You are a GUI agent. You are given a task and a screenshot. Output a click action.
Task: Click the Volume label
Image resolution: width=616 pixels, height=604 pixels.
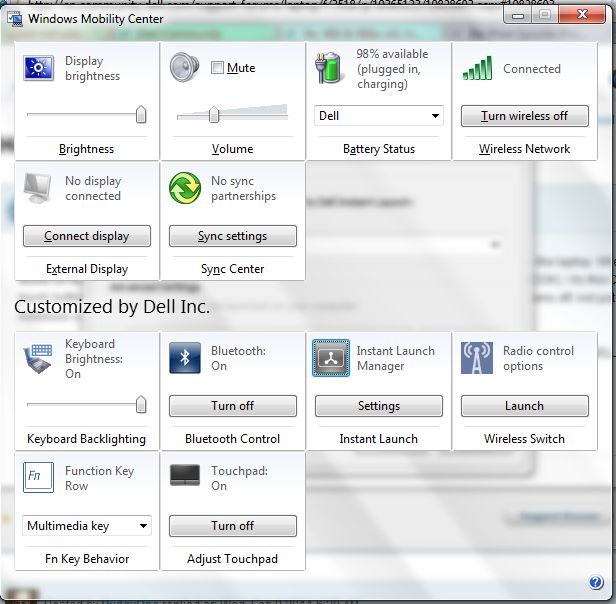tap(233, 149)
